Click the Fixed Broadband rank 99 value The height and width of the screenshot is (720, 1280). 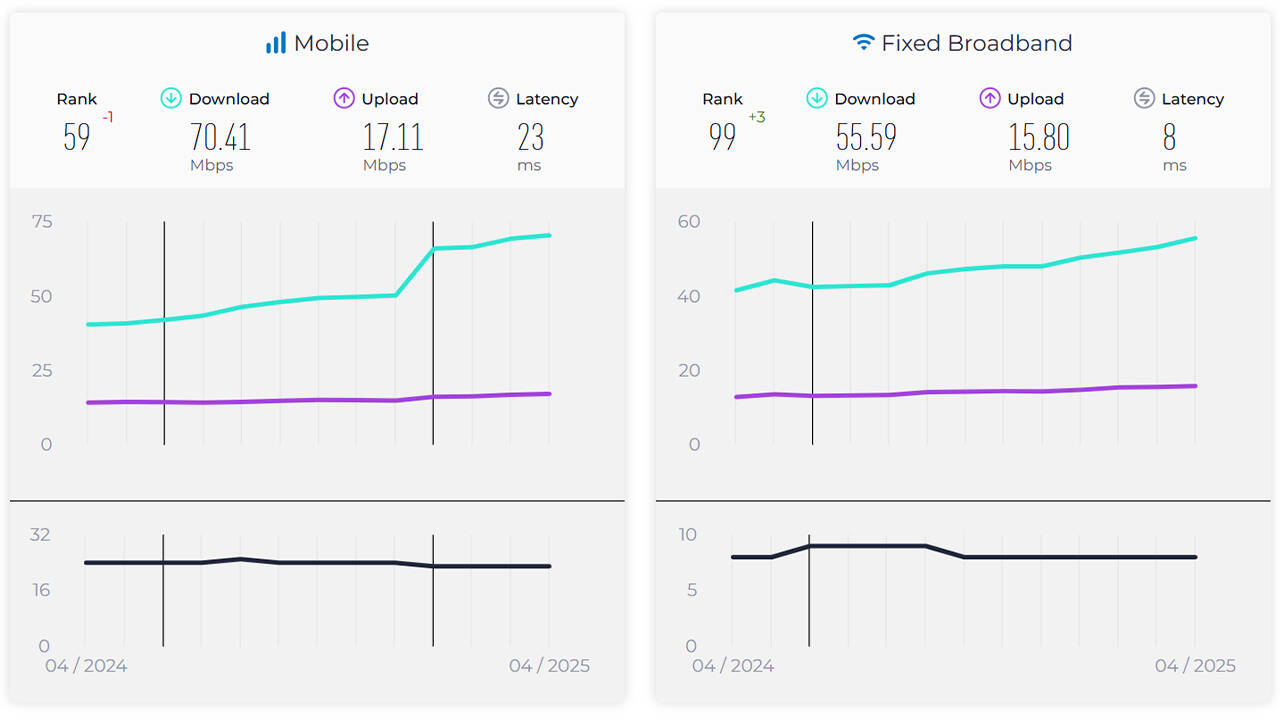[x=723, y=137]
